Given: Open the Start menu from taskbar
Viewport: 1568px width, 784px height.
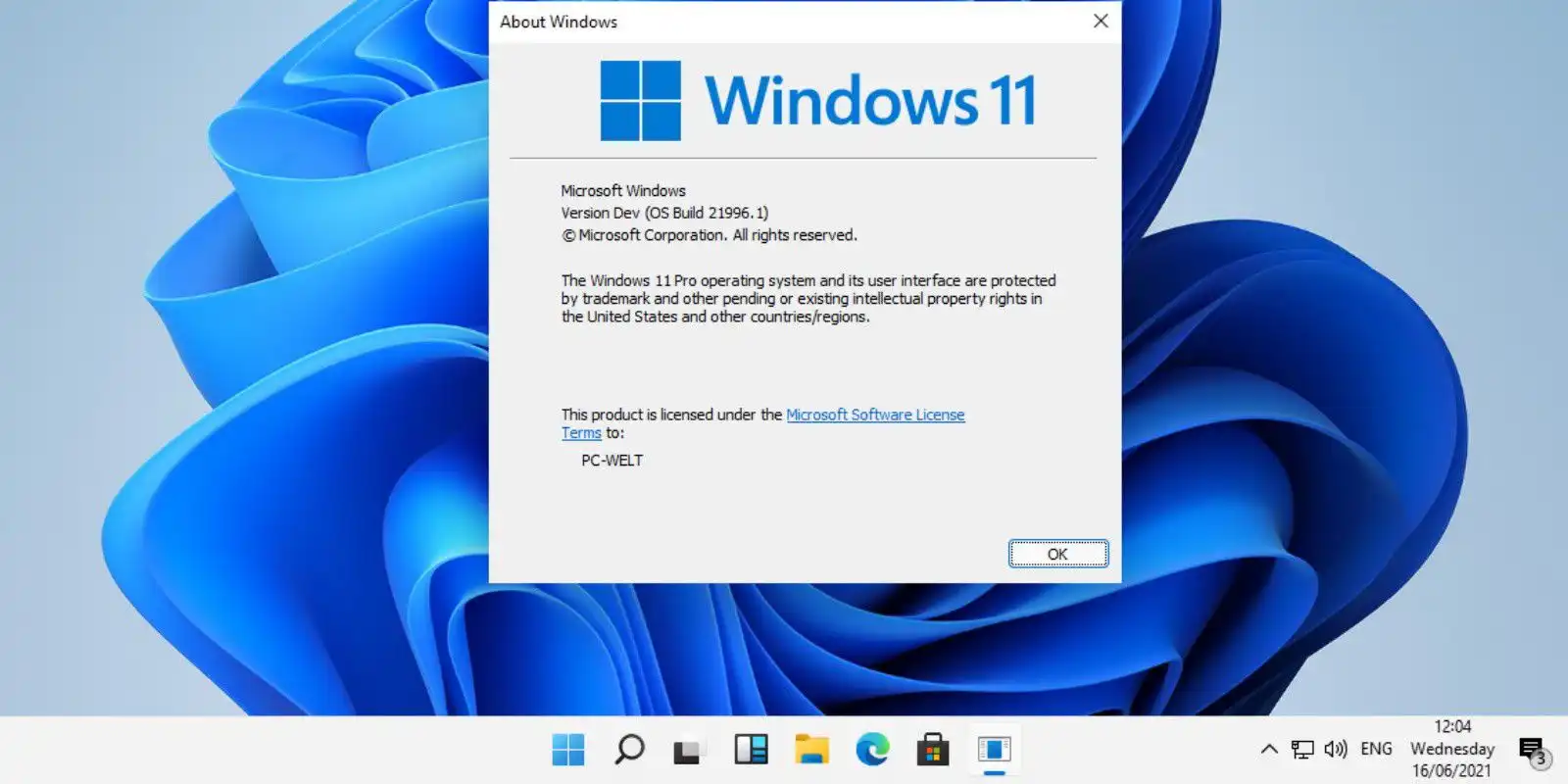Looking at the screenshot, I should click(568, 750).
